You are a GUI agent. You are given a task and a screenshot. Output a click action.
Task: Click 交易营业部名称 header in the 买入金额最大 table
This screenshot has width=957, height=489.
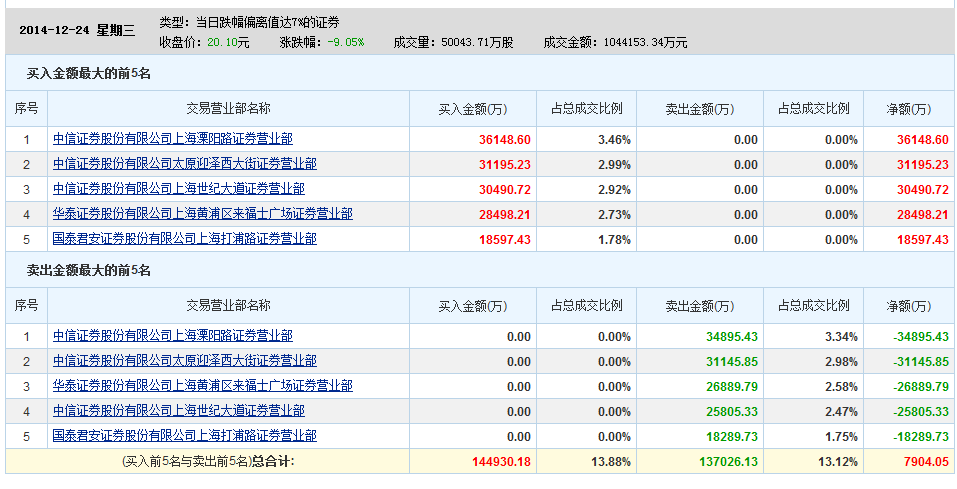point(228,109)
